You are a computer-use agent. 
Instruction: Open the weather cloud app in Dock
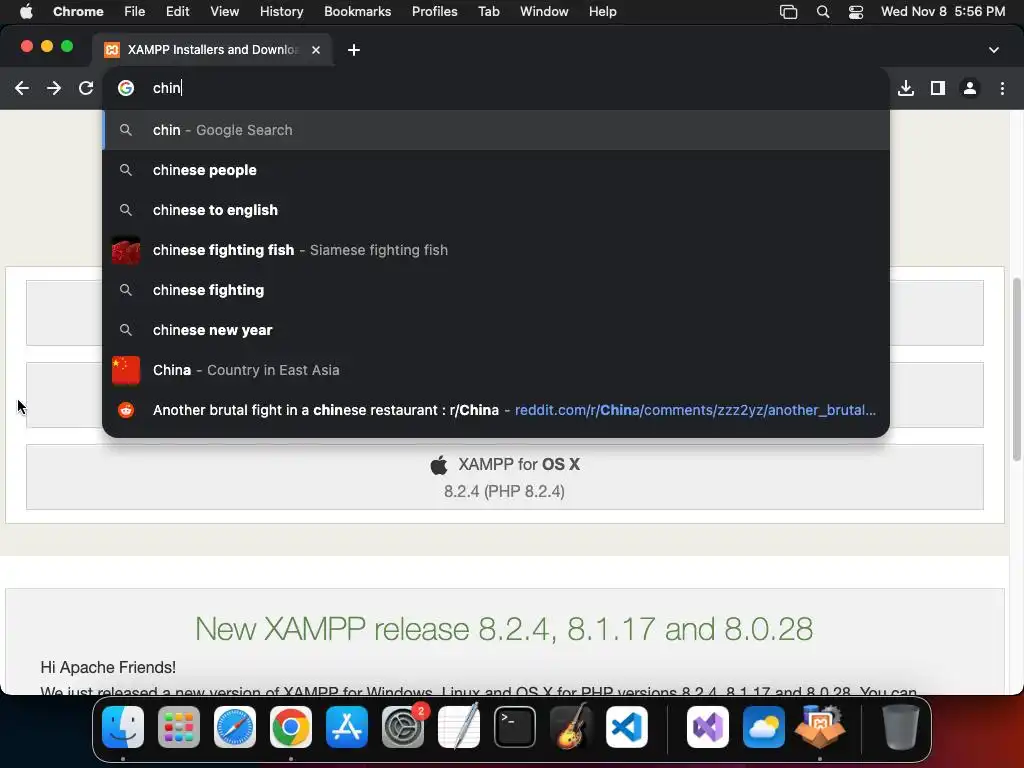click(x=764, y=727)
